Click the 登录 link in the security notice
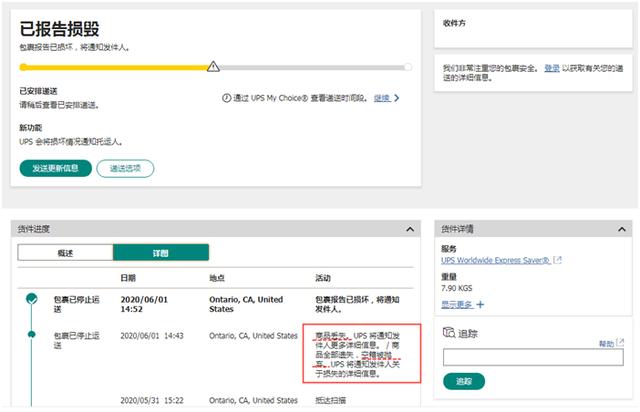This screenshot has height=412, width=640. [552, 68]
